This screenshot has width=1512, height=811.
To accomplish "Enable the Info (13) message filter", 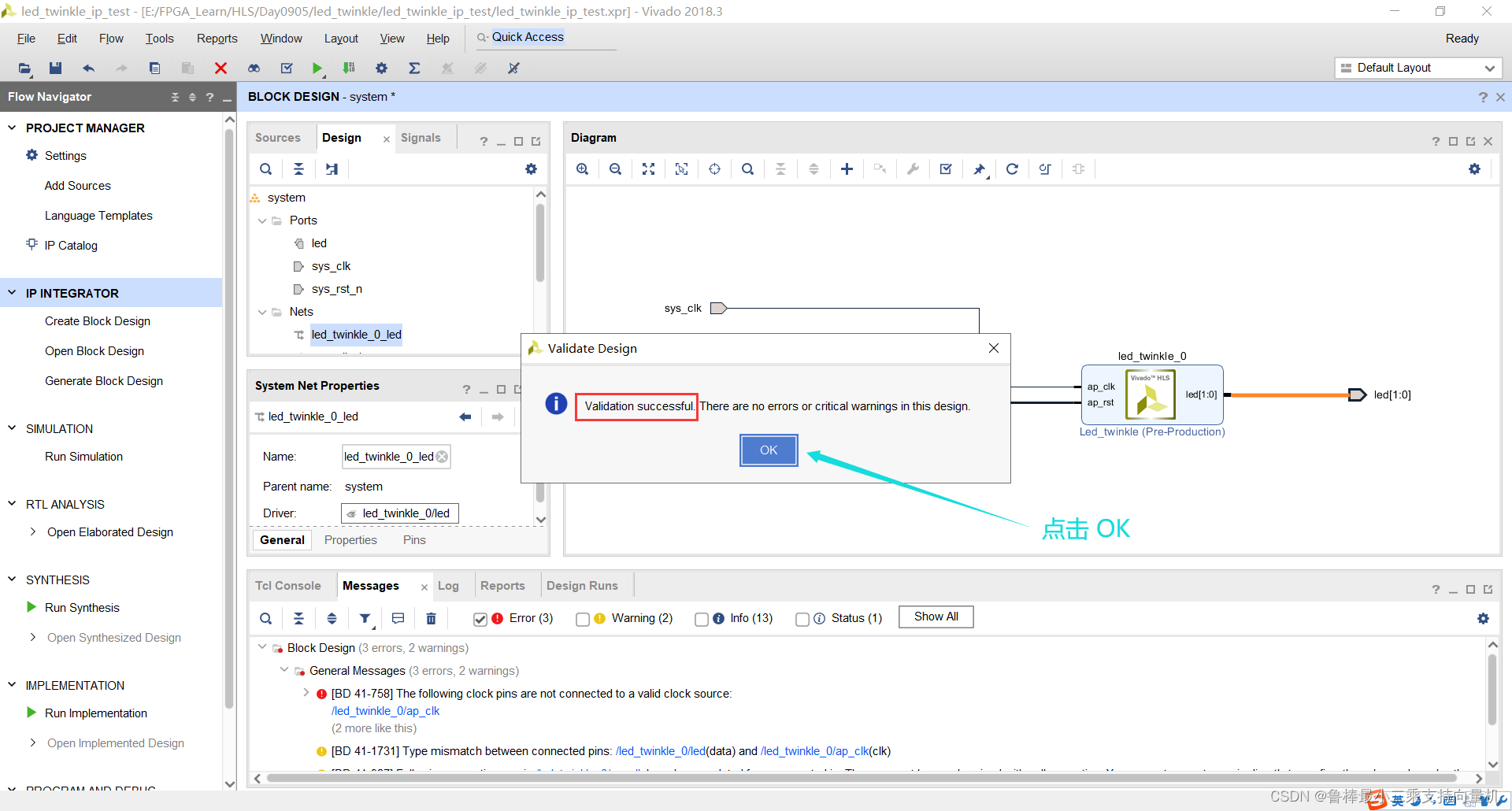I will pos(701,620).
